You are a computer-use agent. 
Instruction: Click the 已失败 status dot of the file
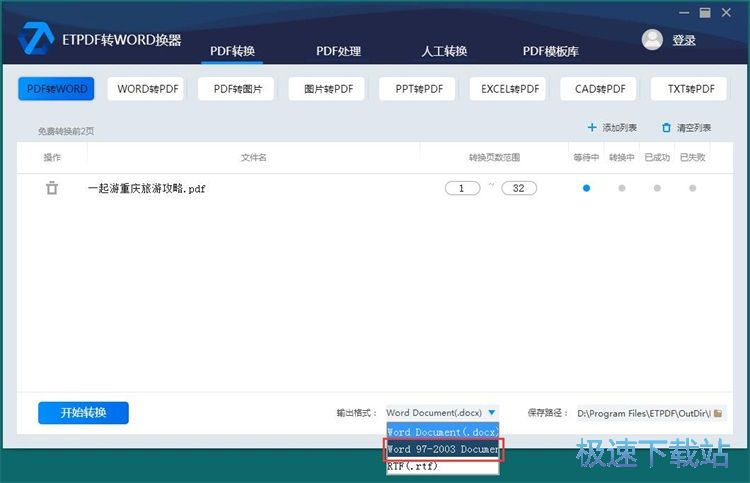pos(693,188)
